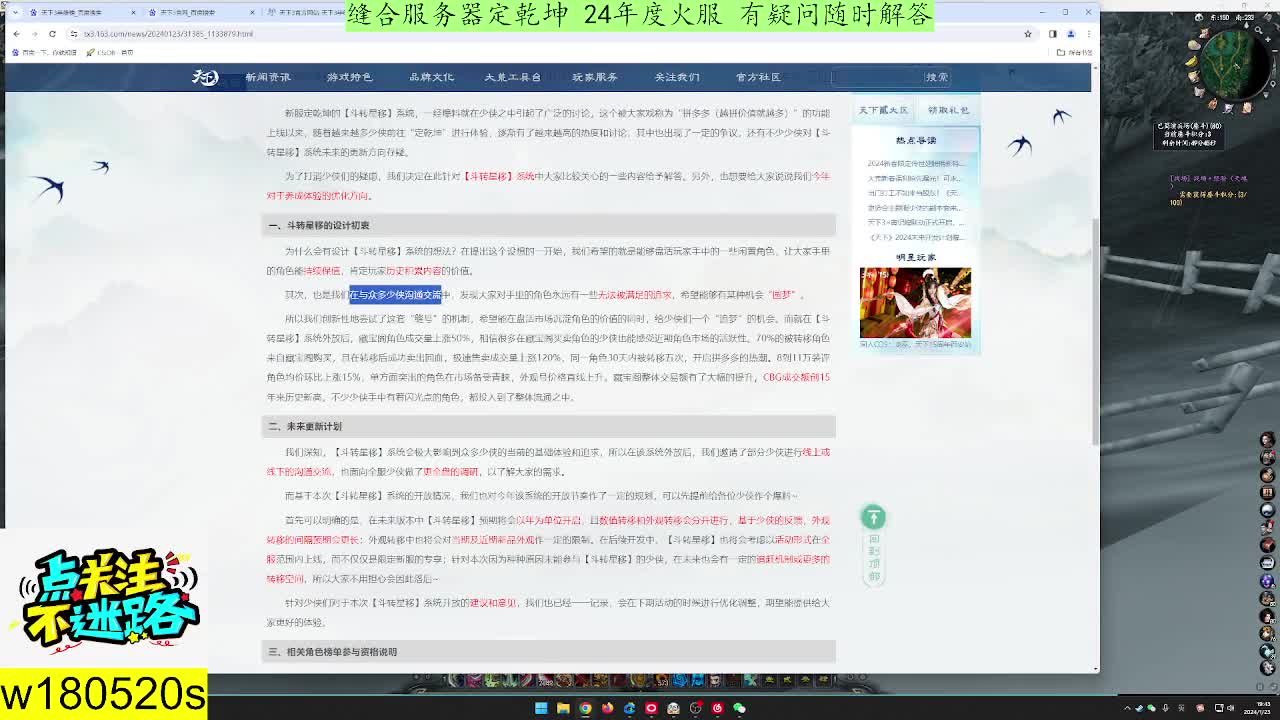The height and width of the screenshot is (720, 1280).
Task: Open the 关注我们 nav menu
Action: (677, 77)
